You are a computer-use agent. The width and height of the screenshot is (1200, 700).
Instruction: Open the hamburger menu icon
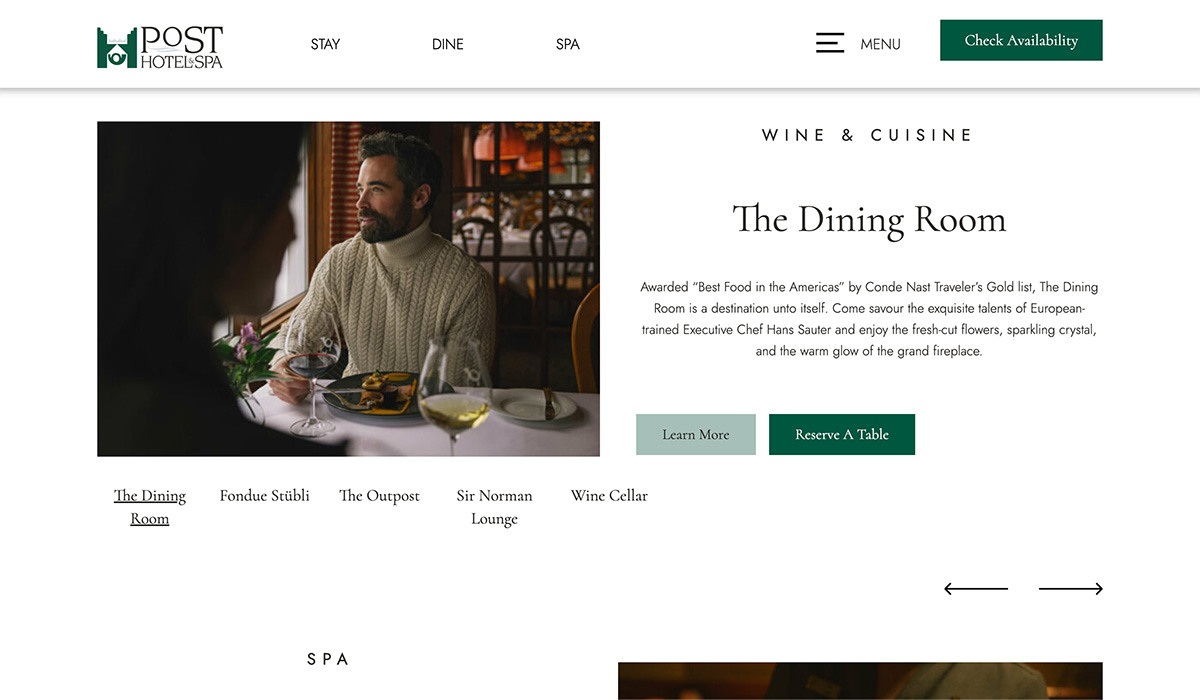pyautogui.click(x=830, y=43)
